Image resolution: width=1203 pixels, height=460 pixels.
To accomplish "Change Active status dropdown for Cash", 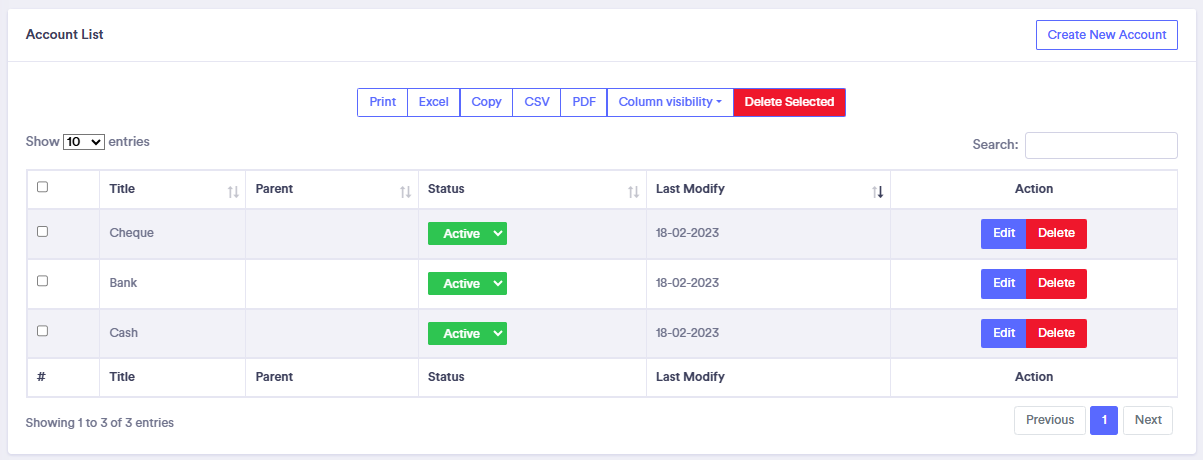I will click(467, 333).
